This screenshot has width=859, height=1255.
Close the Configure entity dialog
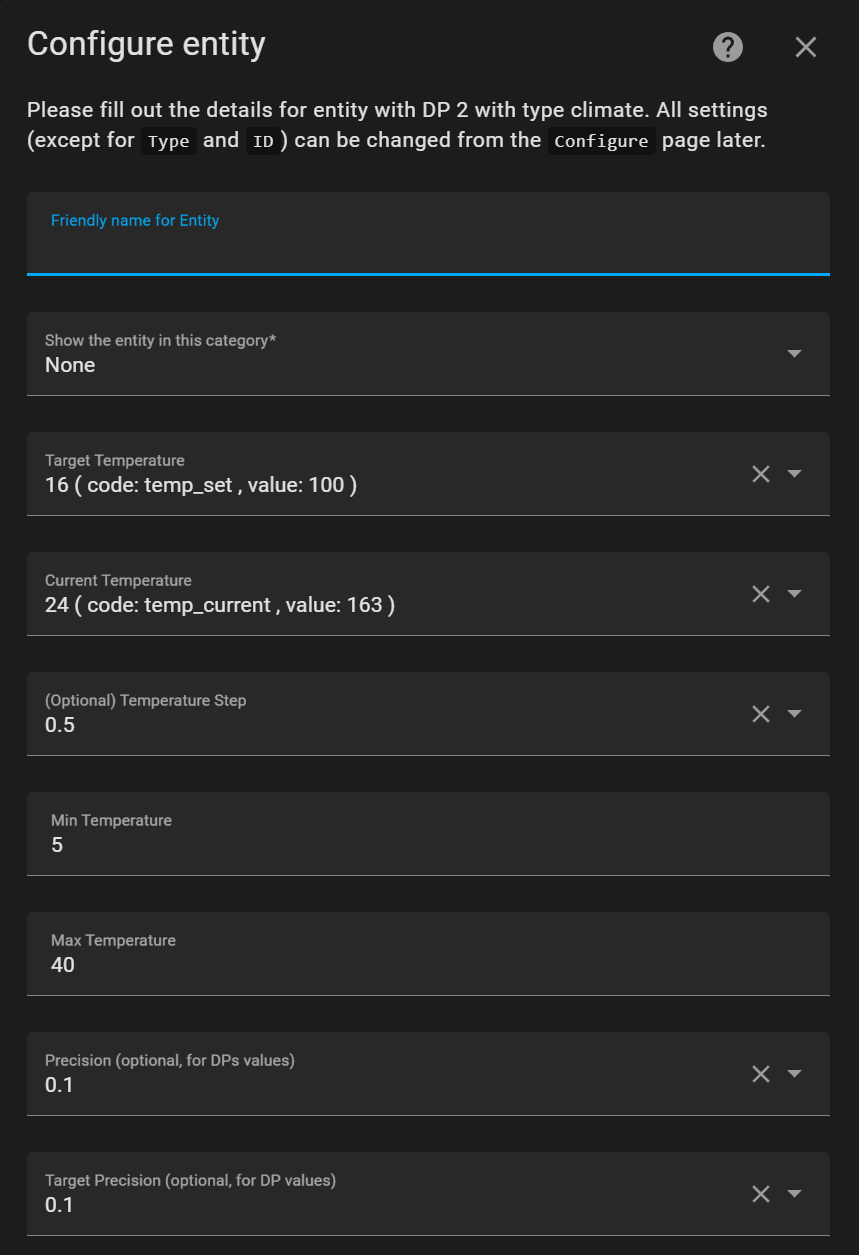(x=806, y=47)
